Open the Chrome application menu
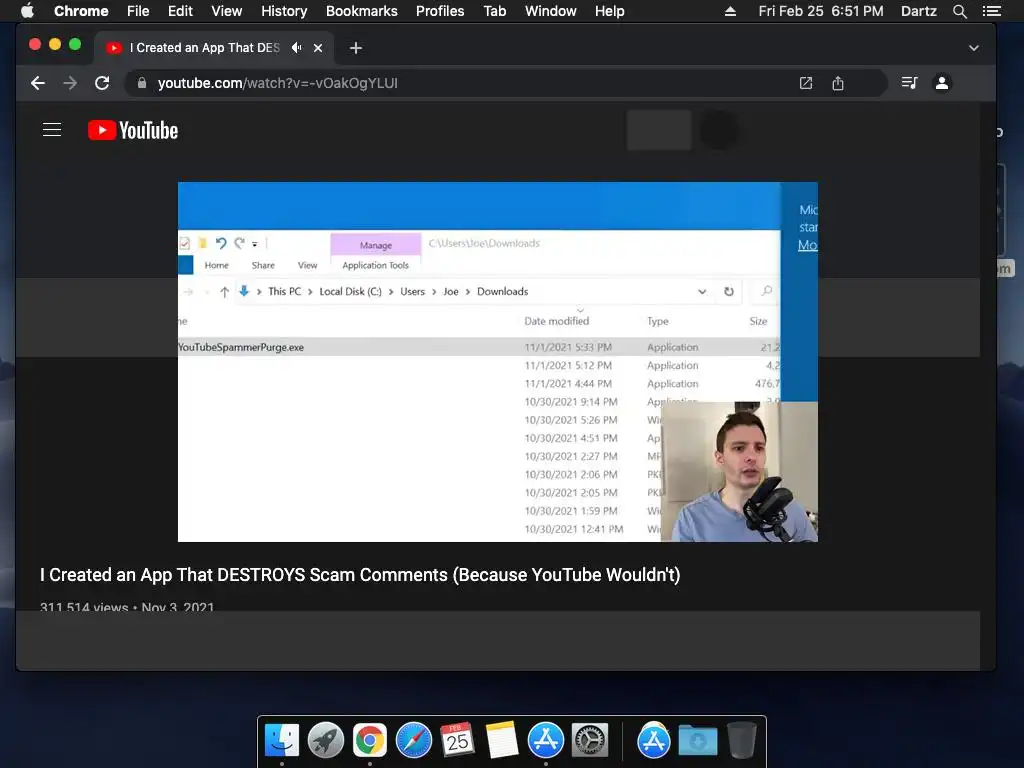This screenshot has height=768, width=1024. point(81,11)
